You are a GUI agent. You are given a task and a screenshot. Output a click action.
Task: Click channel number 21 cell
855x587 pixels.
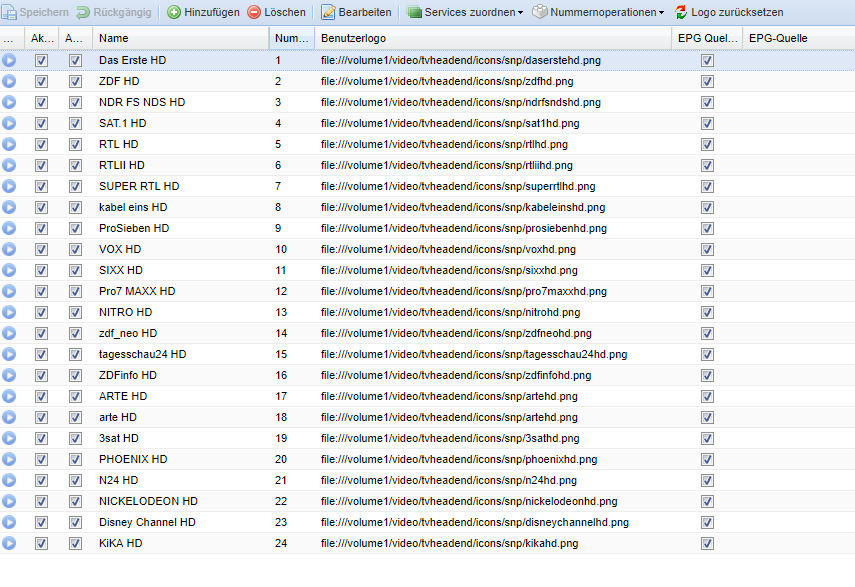click(x=292, y=480)
